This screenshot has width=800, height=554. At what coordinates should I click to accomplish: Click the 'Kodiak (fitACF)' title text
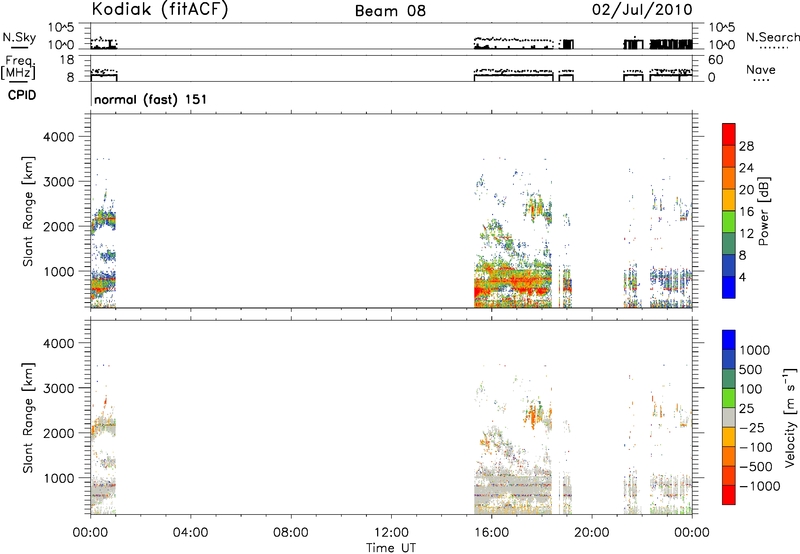click(x=160, y=9)
